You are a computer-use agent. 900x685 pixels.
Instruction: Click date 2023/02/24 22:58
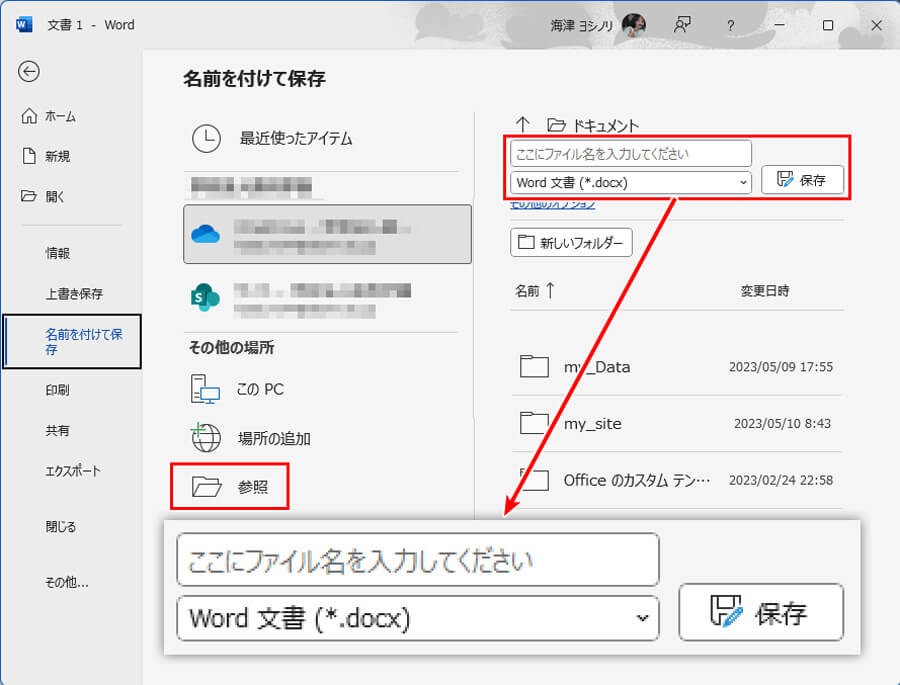[x=781, y=480]
